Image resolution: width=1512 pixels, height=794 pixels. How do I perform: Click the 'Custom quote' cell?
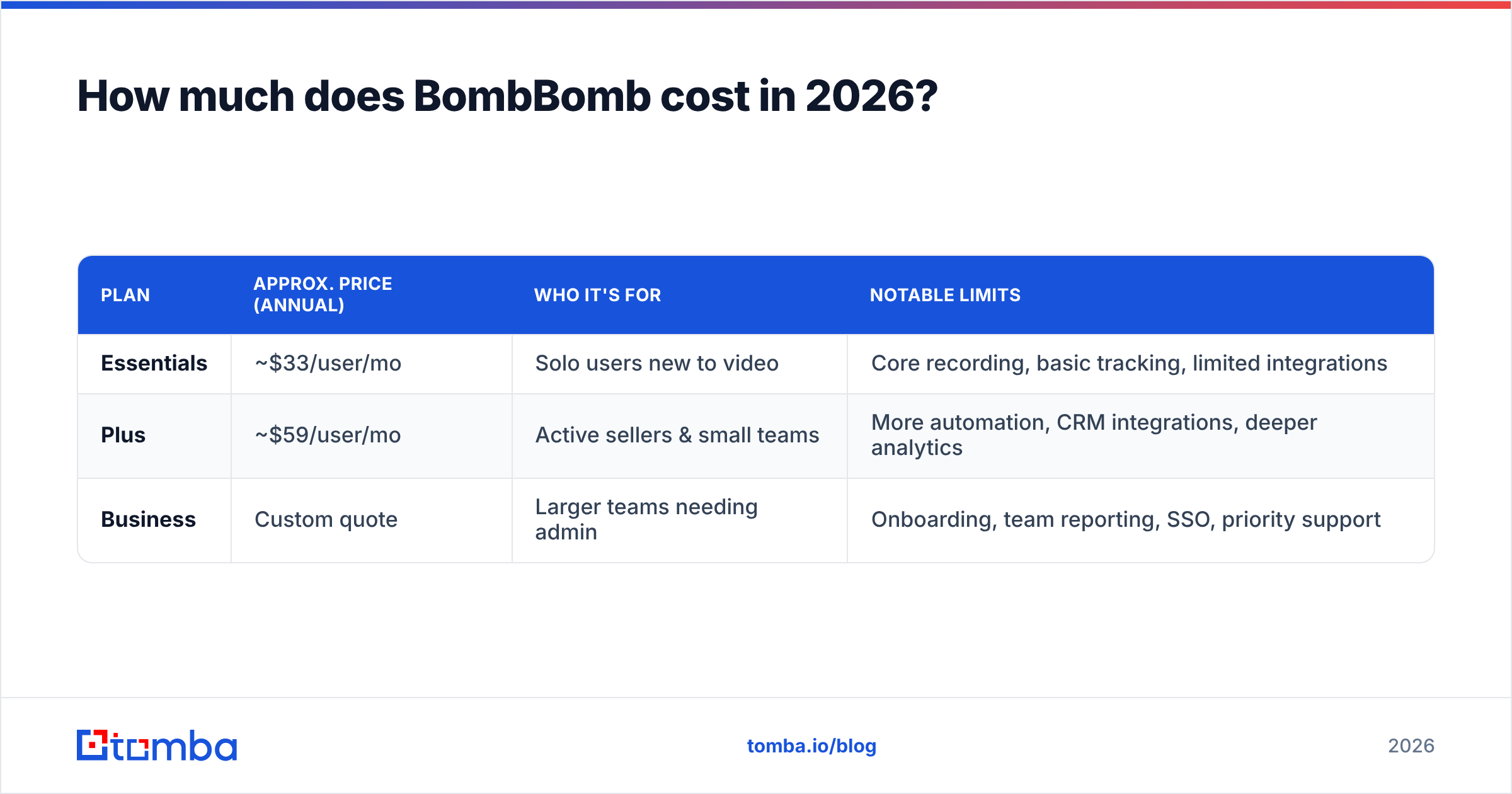(x=372, y=520)
